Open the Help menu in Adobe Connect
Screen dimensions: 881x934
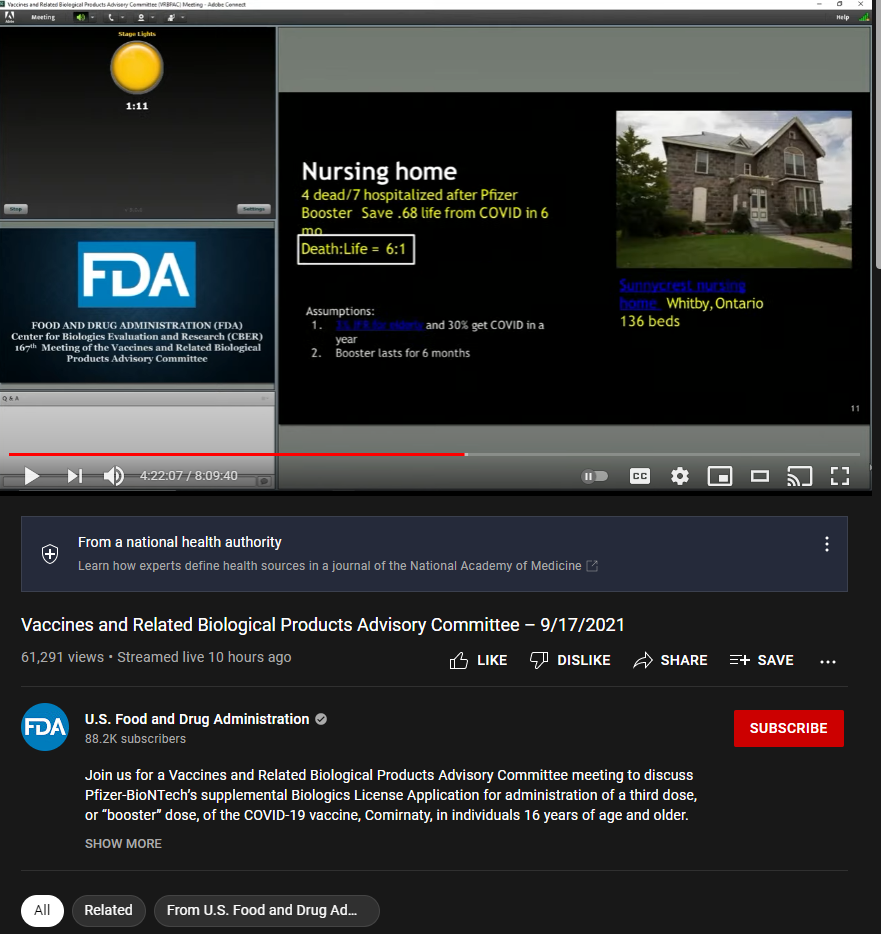[842, 17]
